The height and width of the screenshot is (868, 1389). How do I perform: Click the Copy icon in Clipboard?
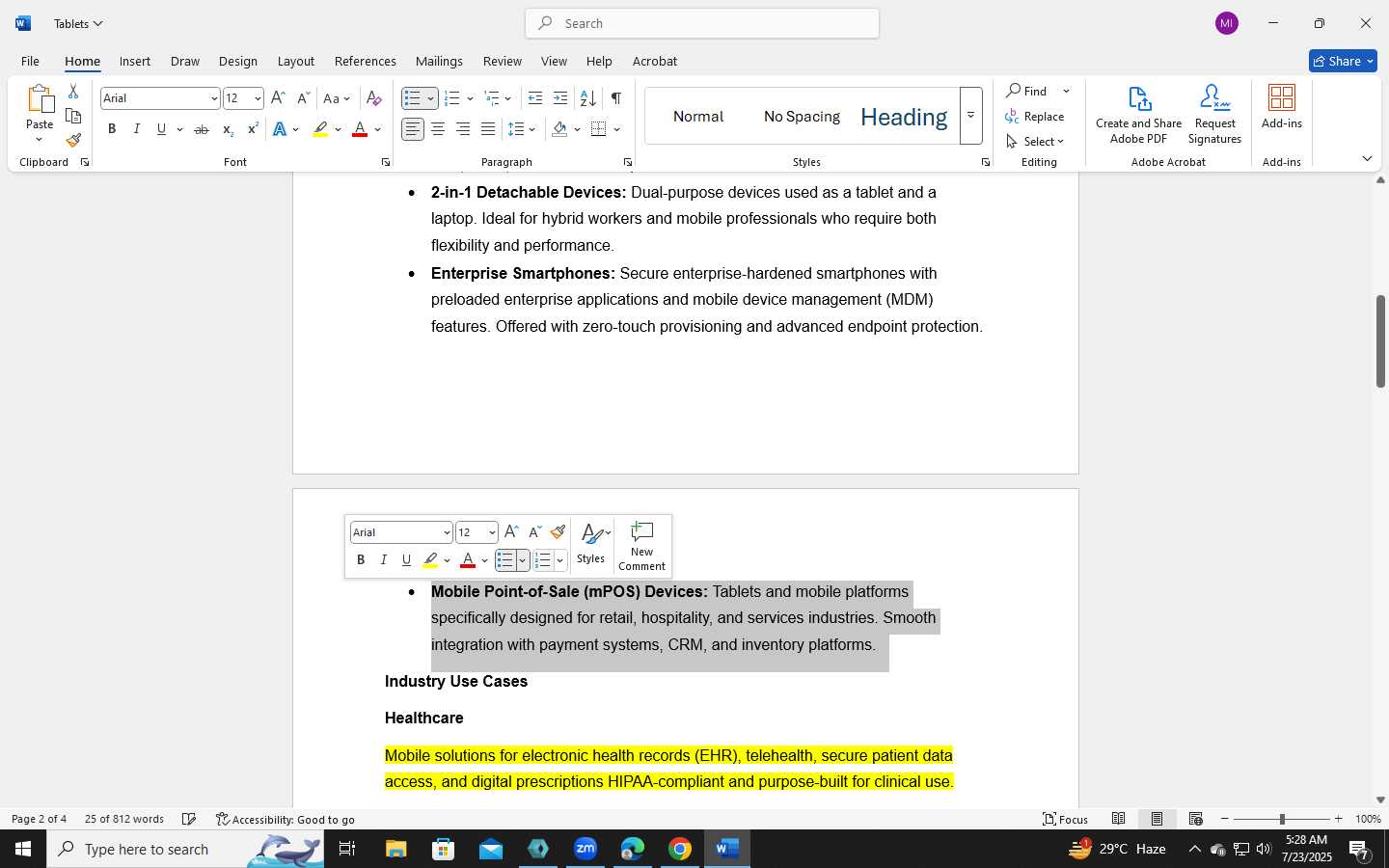point(73,116)
